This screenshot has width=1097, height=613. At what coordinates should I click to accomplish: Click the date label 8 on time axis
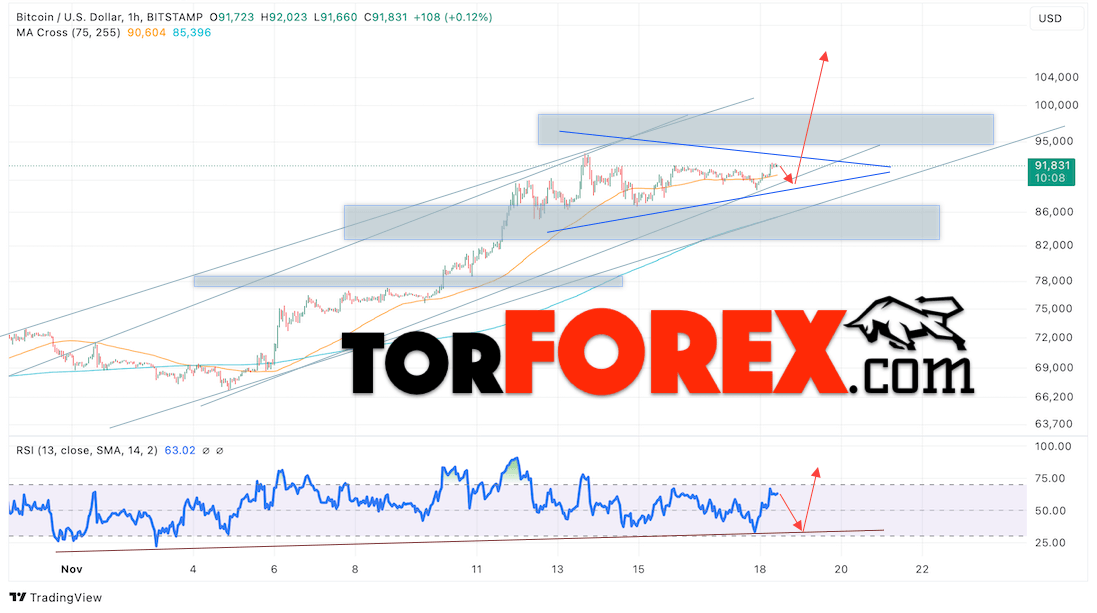[355, 569]
